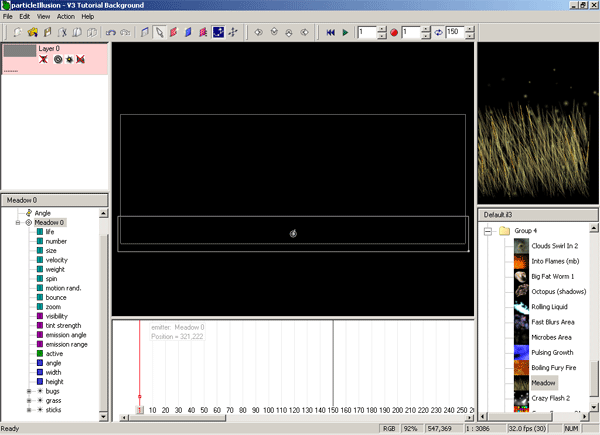Click the Rolling Liquid emitter icon
The width and height of the screenshot is (600, 435).
[x=521, y=306]
